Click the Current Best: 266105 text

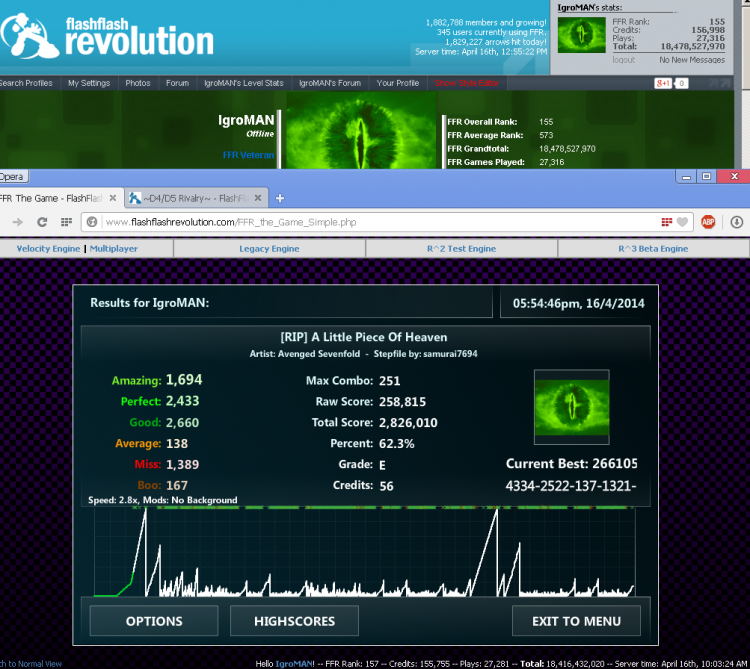(x=572, y=463)
